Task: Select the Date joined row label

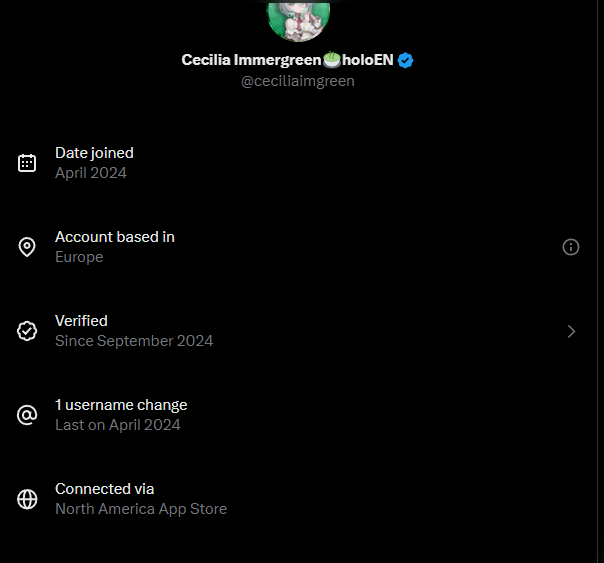Action: coord(94,153)
